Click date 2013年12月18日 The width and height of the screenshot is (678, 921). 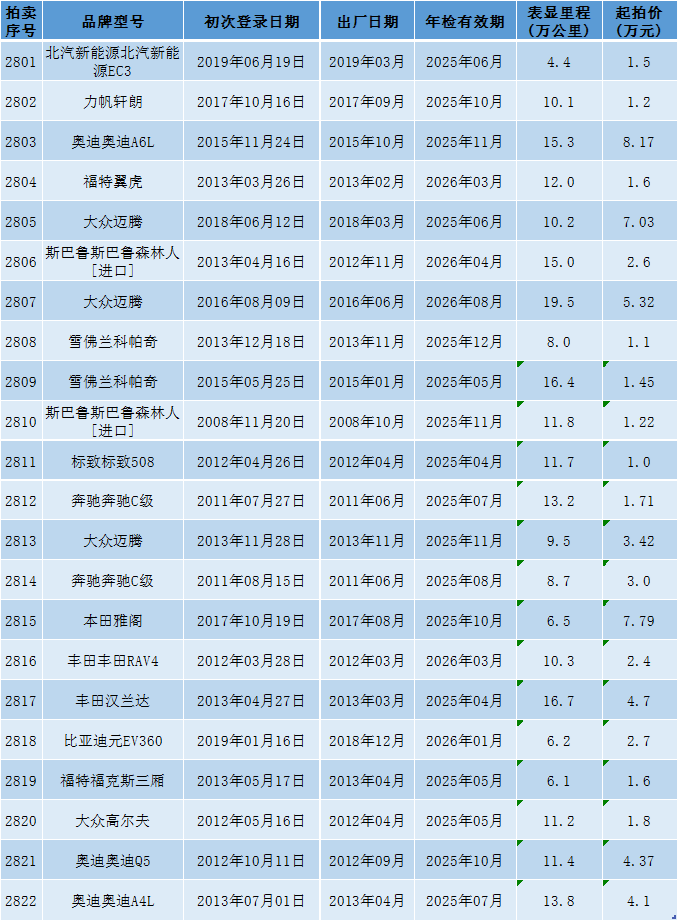pyautogui.click(x=251, y=341)
